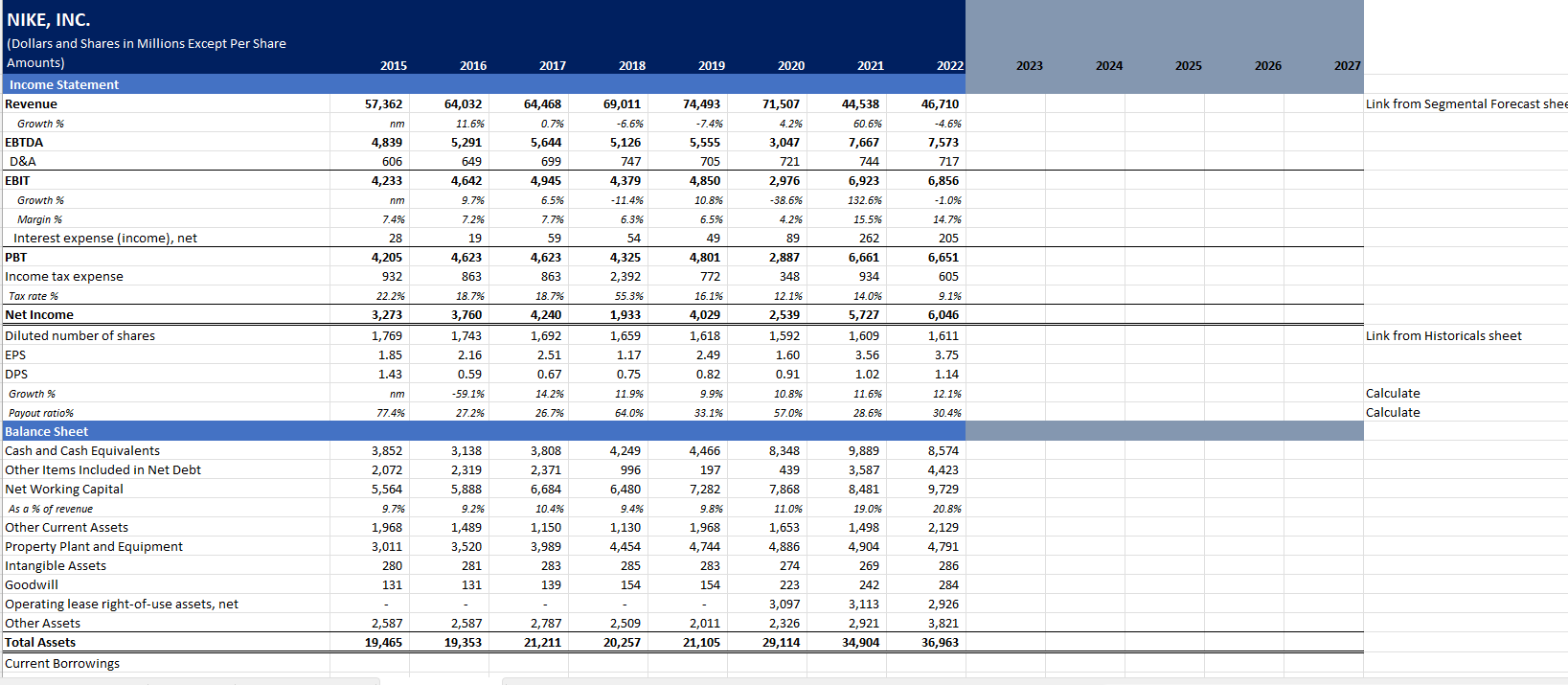Select Other Current Assets label

[66, 527]
